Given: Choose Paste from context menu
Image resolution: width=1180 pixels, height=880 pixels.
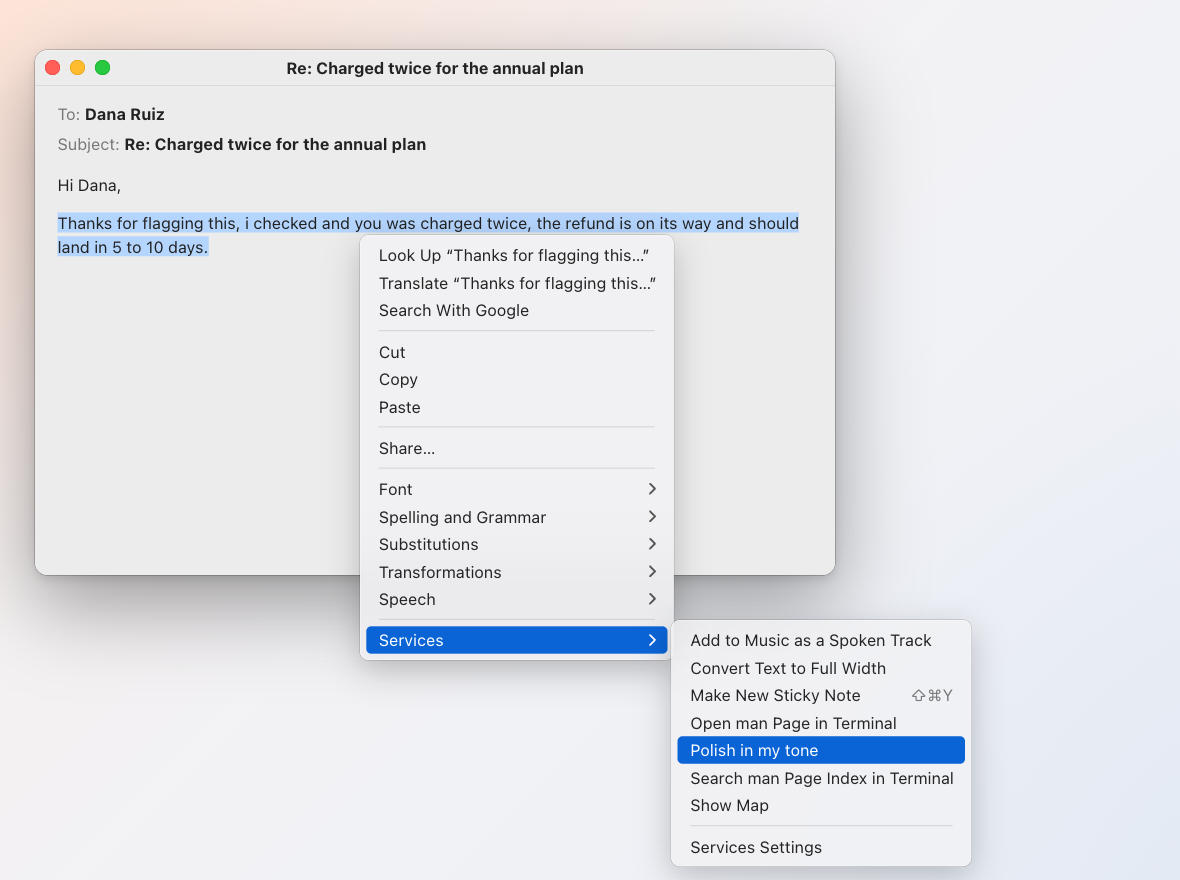Looking at the screenshot, I should pyautogui.click(x=516, y=407).
